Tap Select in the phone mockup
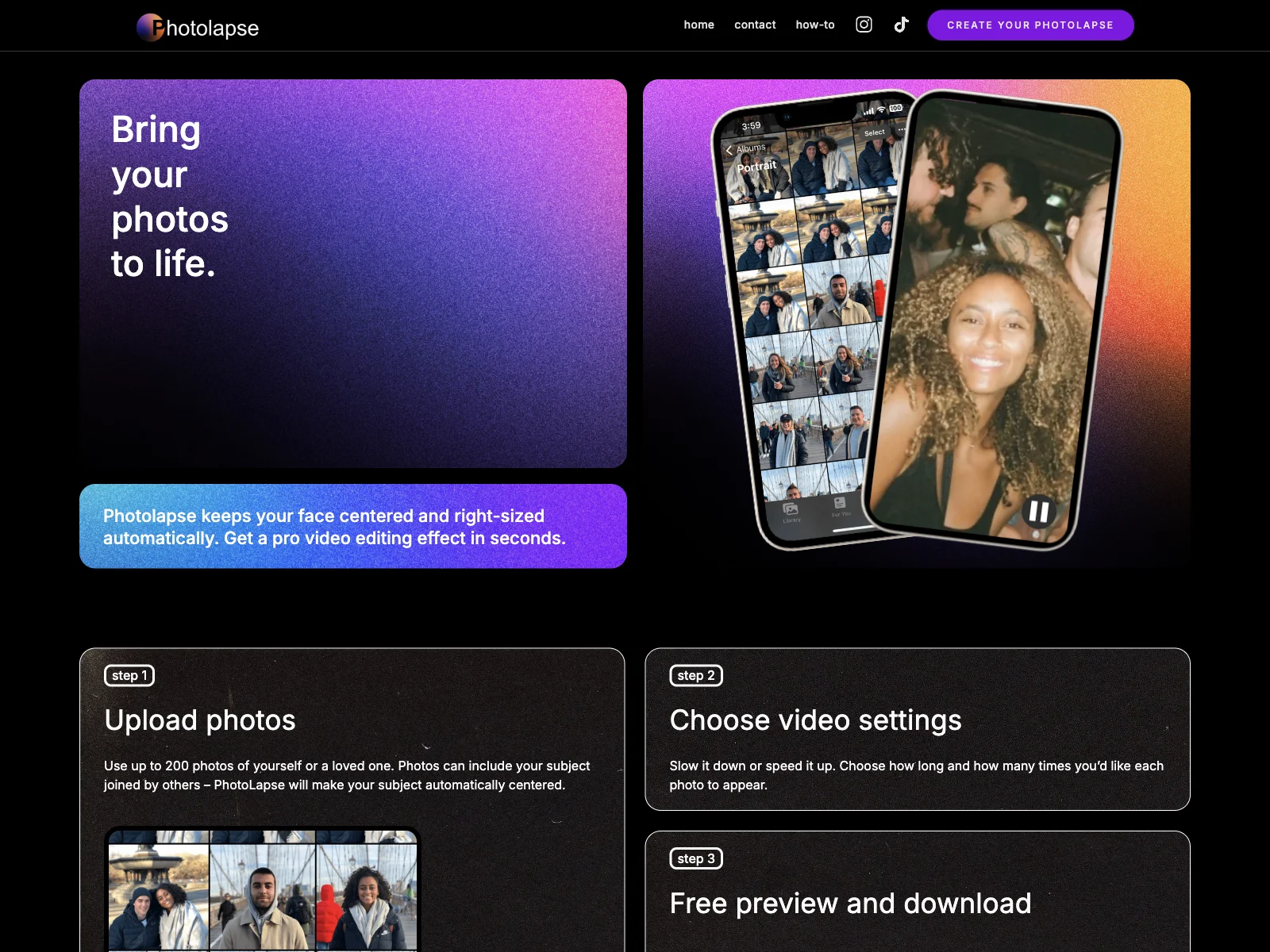 874,132
